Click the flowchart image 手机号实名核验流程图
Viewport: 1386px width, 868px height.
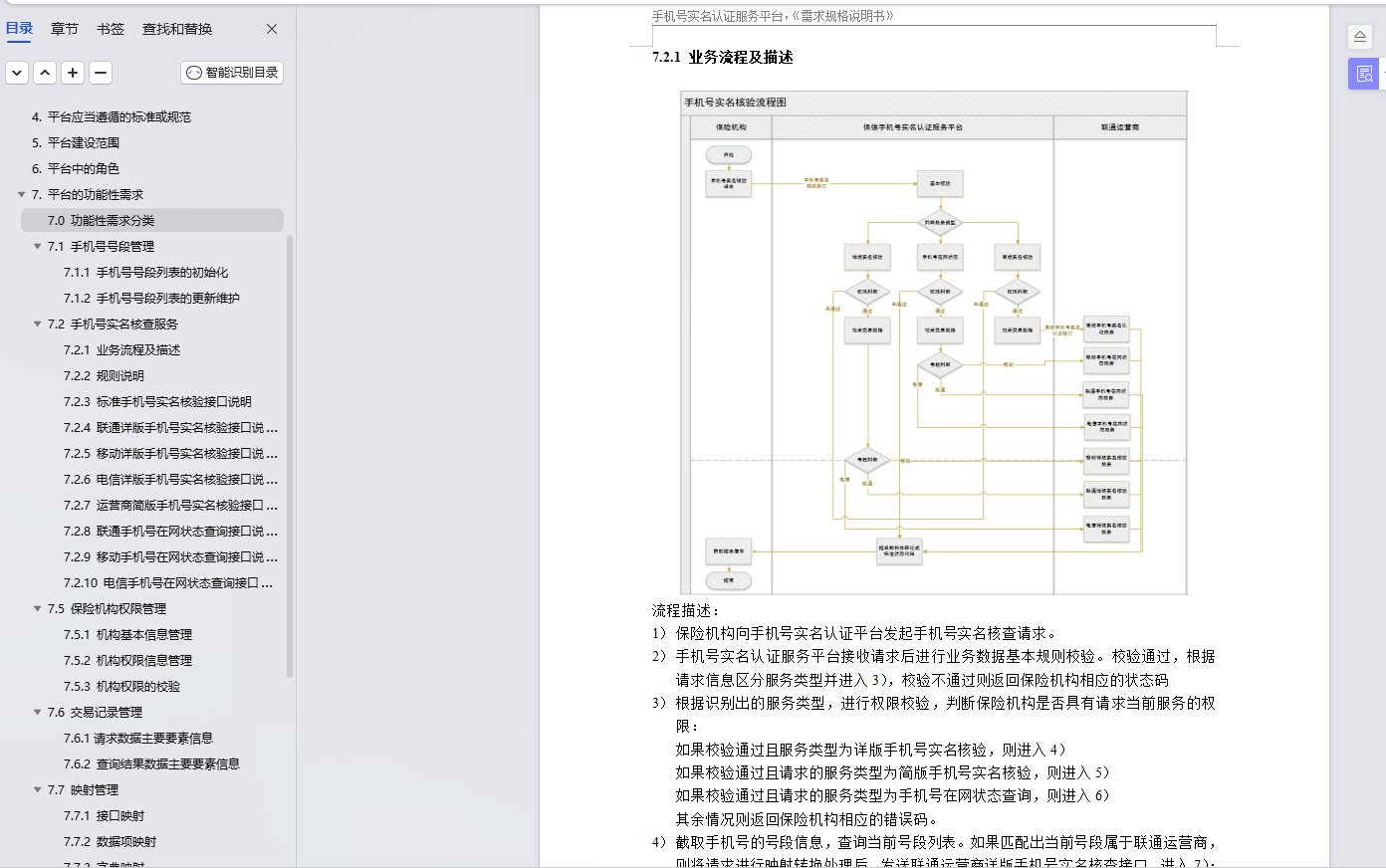click(933, 342)
